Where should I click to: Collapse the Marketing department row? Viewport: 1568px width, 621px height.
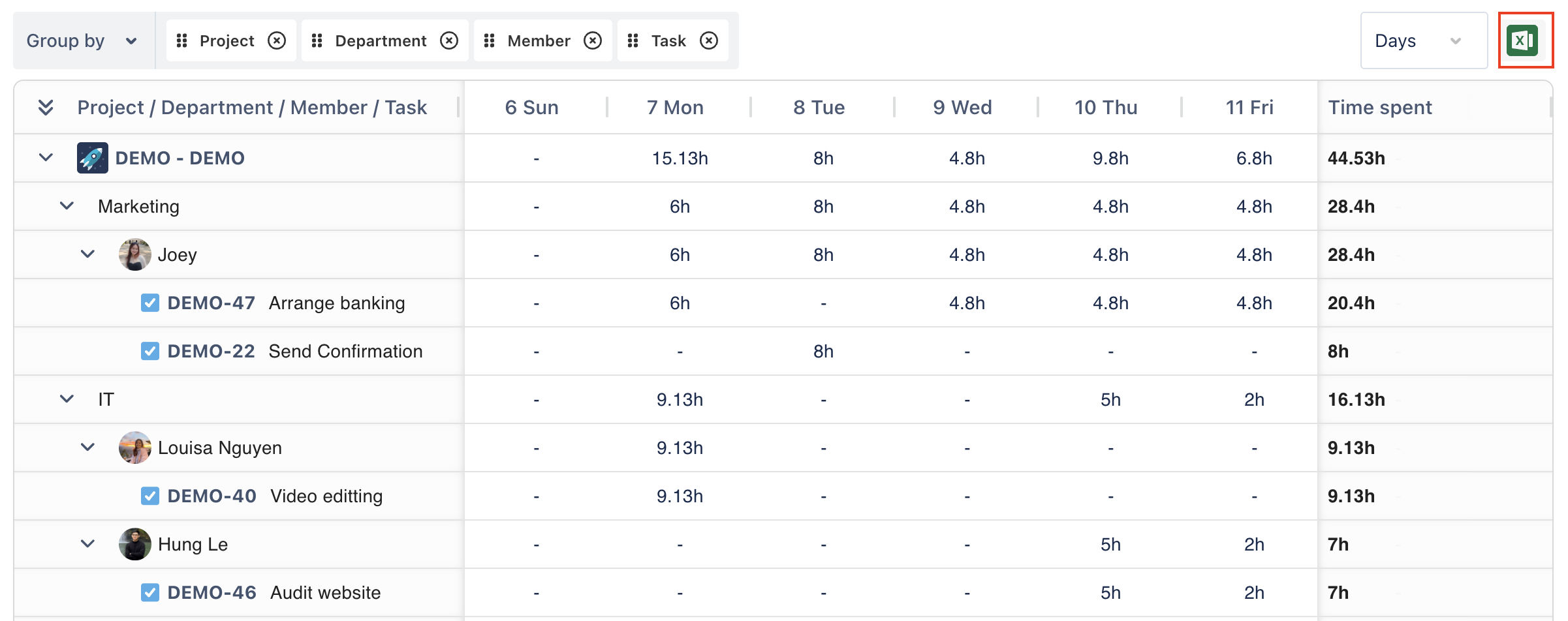(x=67, y=206)
